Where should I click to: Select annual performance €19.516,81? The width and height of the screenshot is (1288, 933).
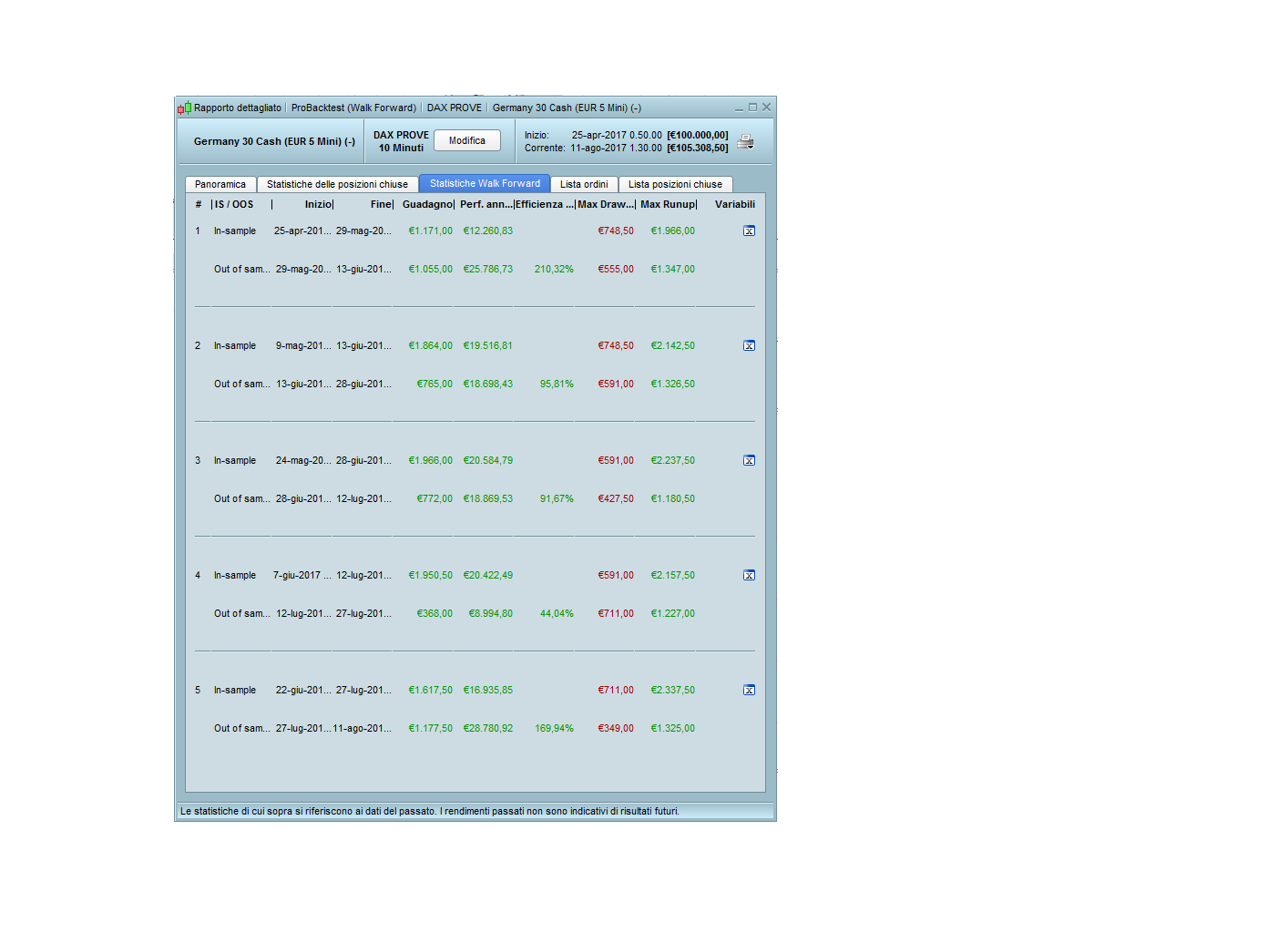coord(488,346)
